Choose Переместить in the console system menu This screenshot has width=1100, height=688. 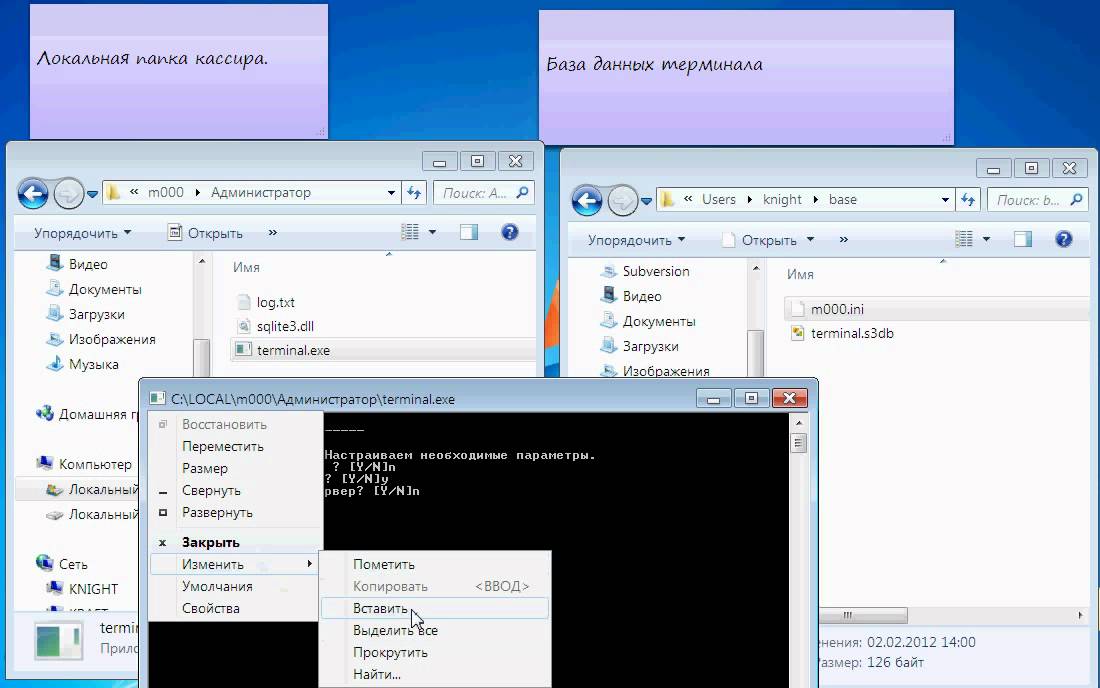(x=235, y=446)
